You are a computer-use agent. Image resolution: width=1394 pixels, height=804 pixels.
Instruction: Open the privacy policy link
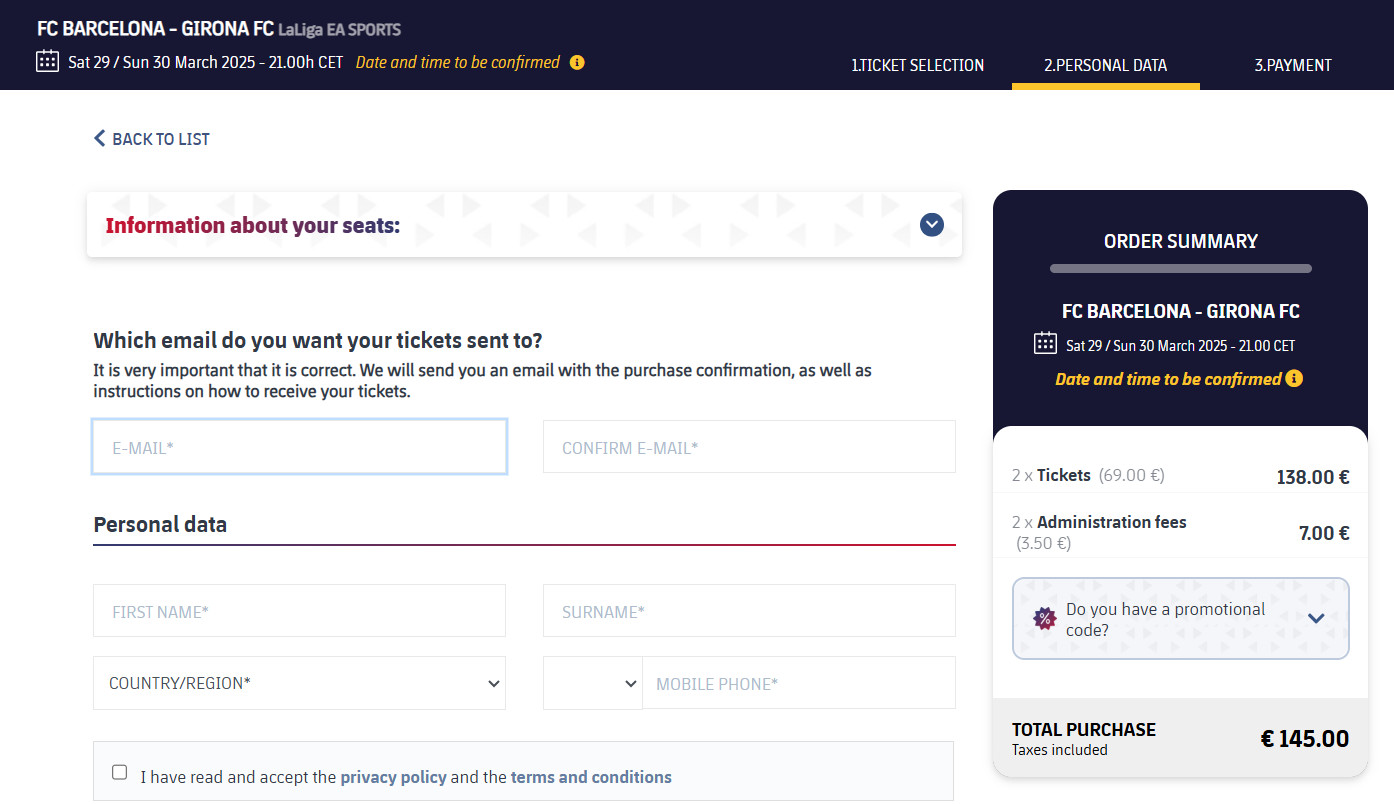point(394,777)
